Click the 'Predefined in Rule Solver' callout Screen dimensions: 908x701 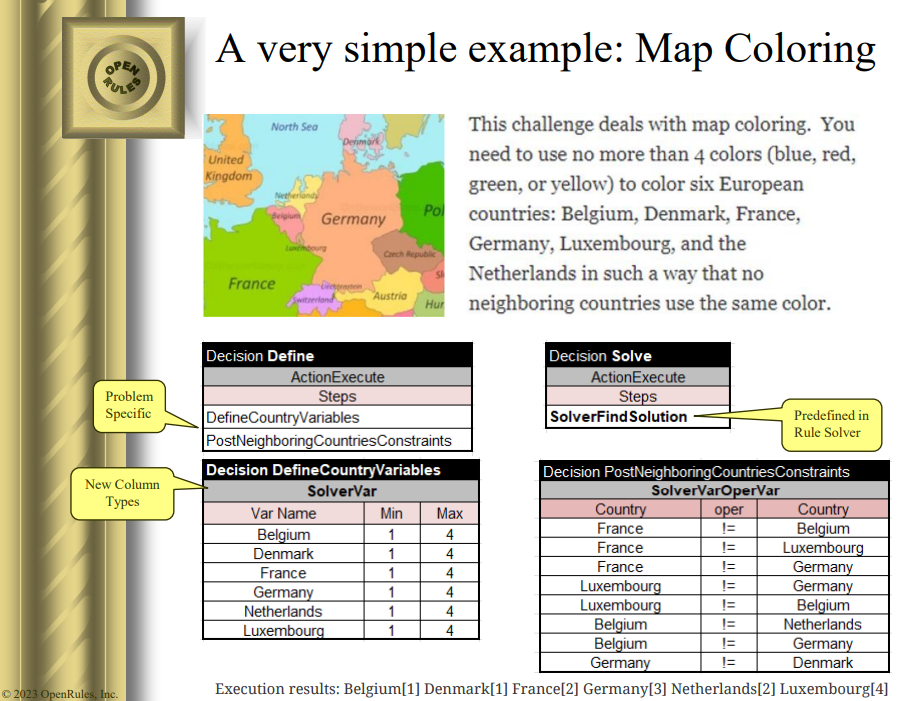pos(830,423)
